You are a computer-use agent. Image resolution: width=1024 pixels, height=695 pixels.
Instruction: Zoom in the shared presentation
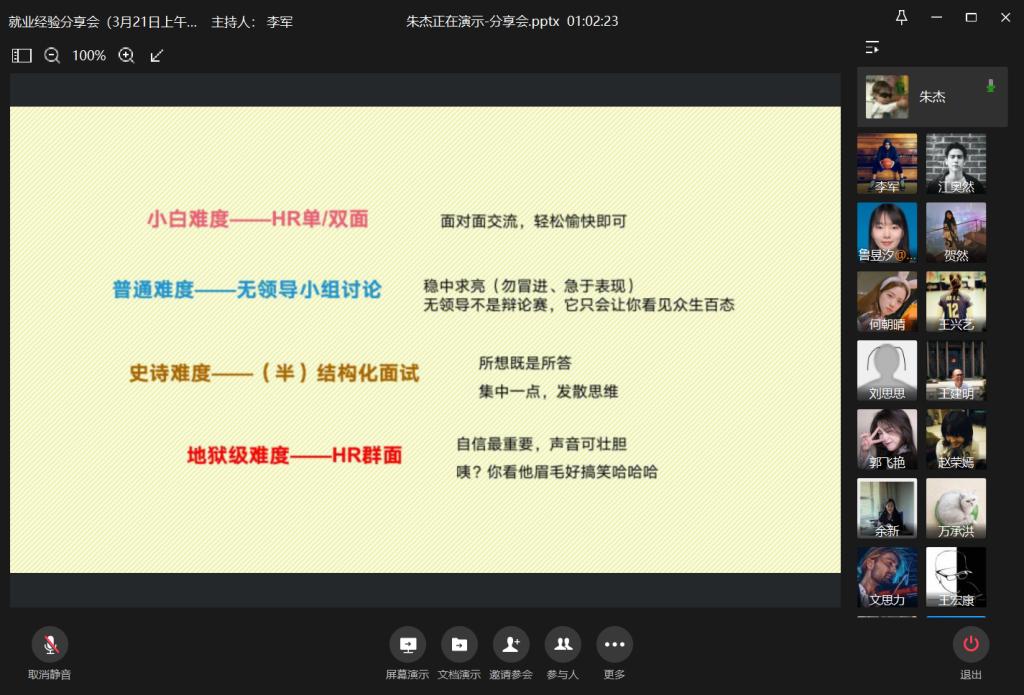[x=127, y=56]
